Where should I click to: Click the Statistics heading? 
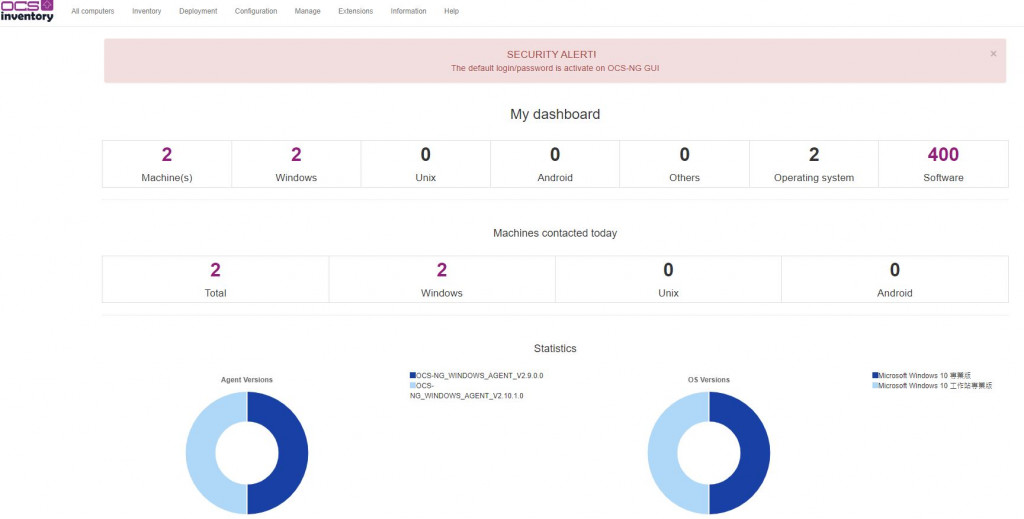[554, 349]
